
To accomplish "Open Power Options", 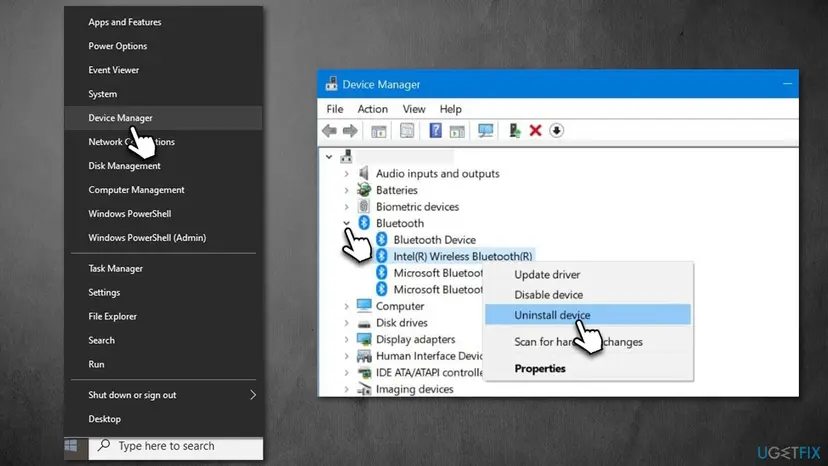I will 164,46.
